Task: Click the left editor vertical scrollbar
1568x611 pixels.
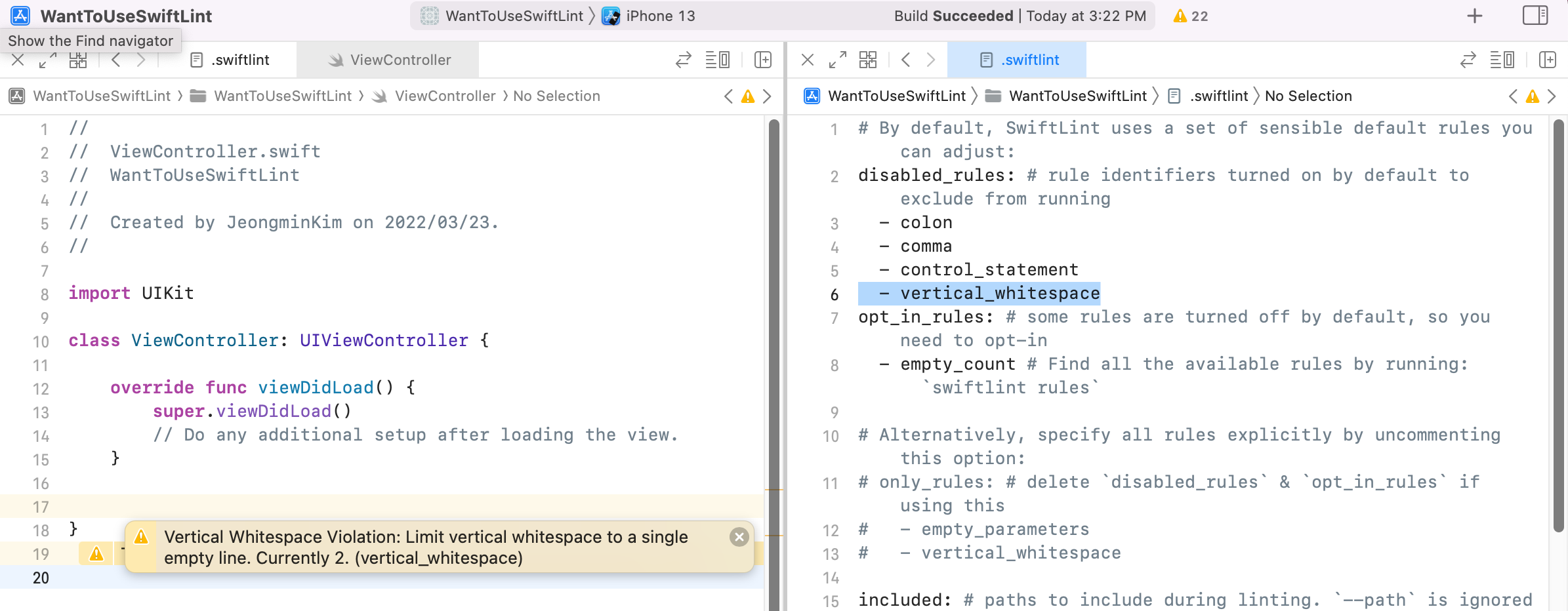Action: tap(774, 364)
